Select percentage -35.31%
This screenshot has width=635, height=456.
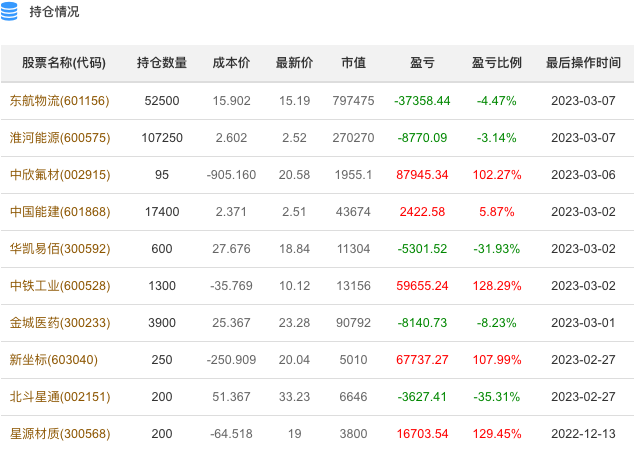click(496, 396)
